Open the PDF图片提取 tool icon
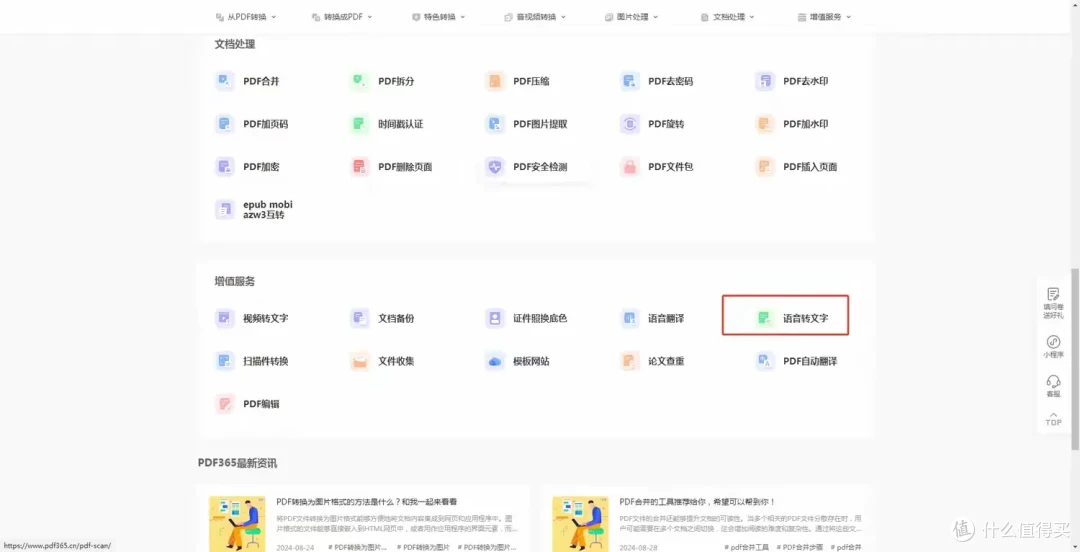The height and width of the screenshot is (552, 1080). click(x=495, y=124)
